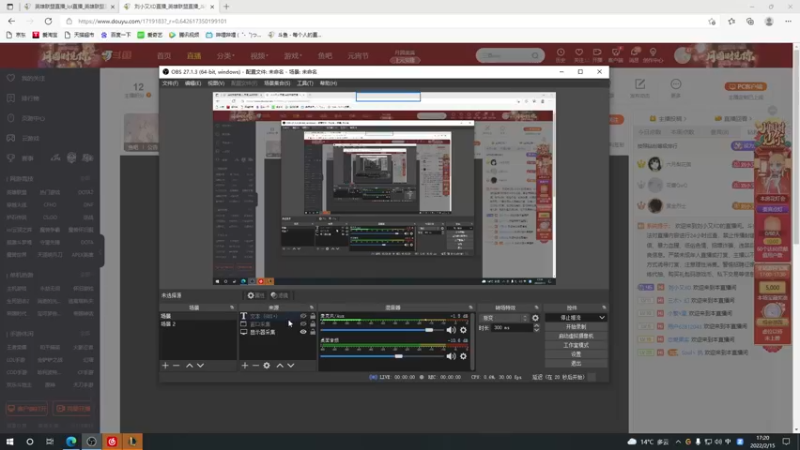Viewport: 800px width, 450px height.
Task: Open the Douyu watch history clock icon
Action: 561,55
